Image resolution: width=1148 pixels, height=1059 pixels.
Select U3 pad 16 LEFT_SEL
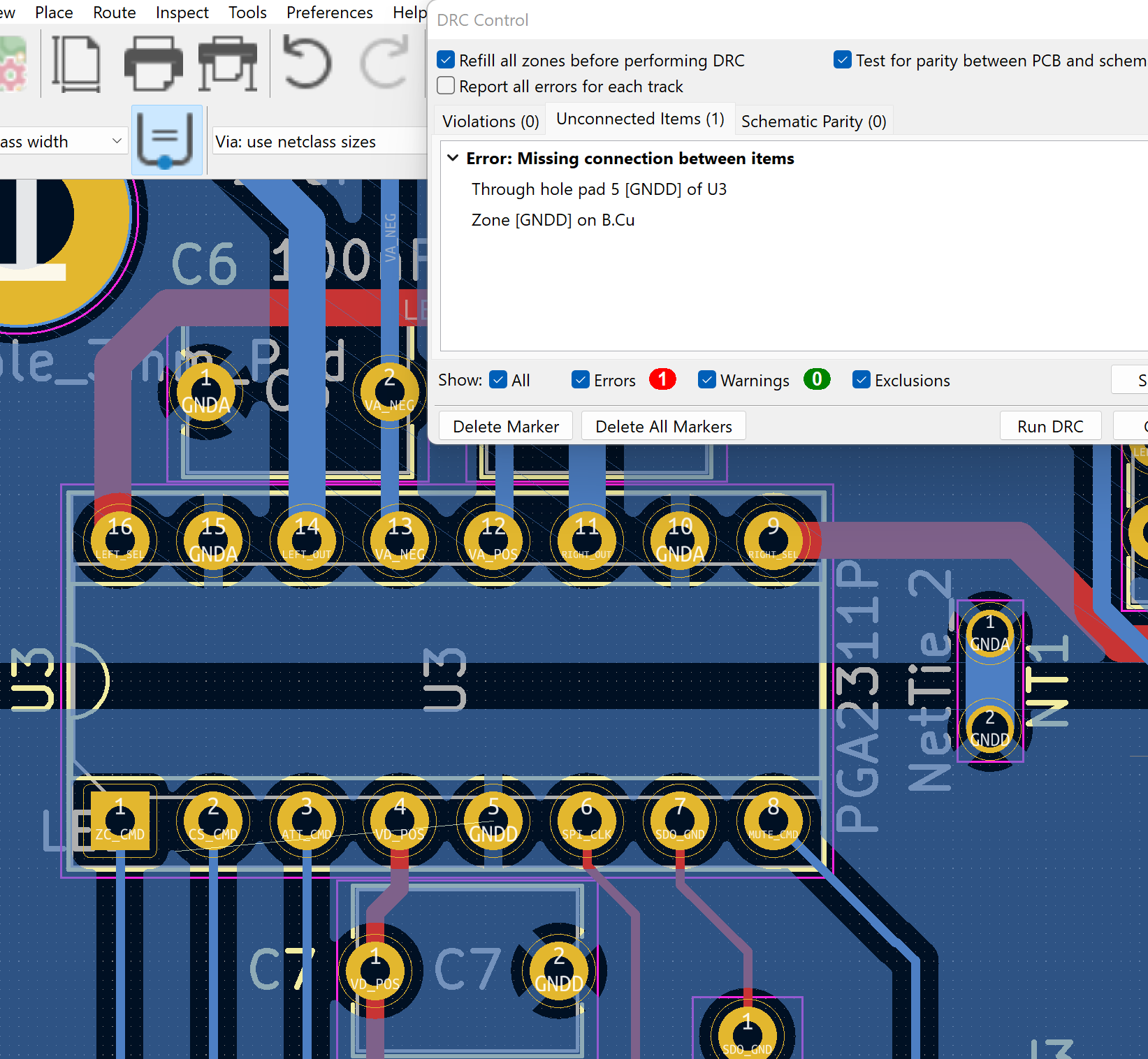[120, 540]
